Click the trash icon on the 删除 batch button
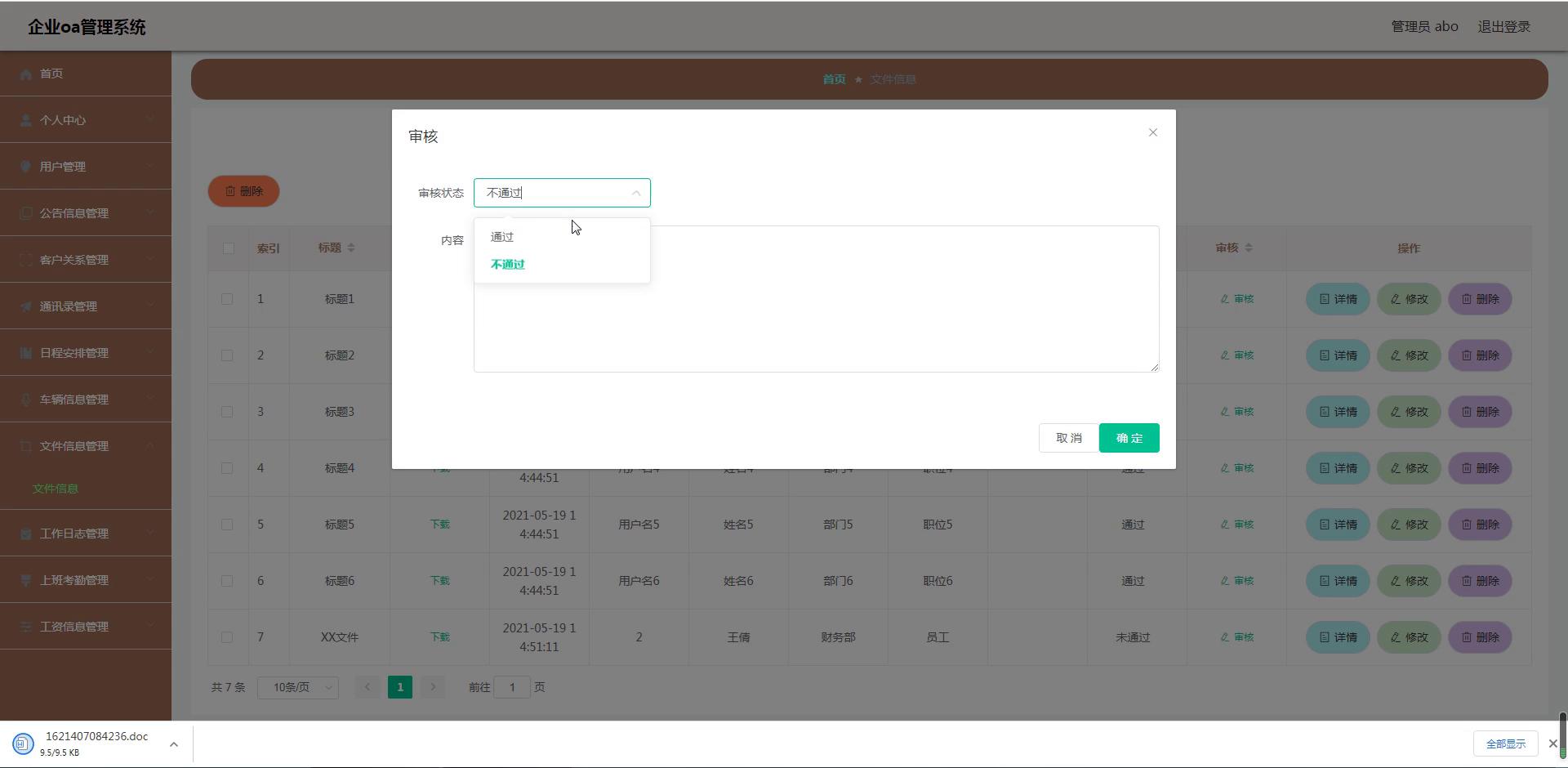Viewport: 1568px width, 768px height. pos(230,191)
